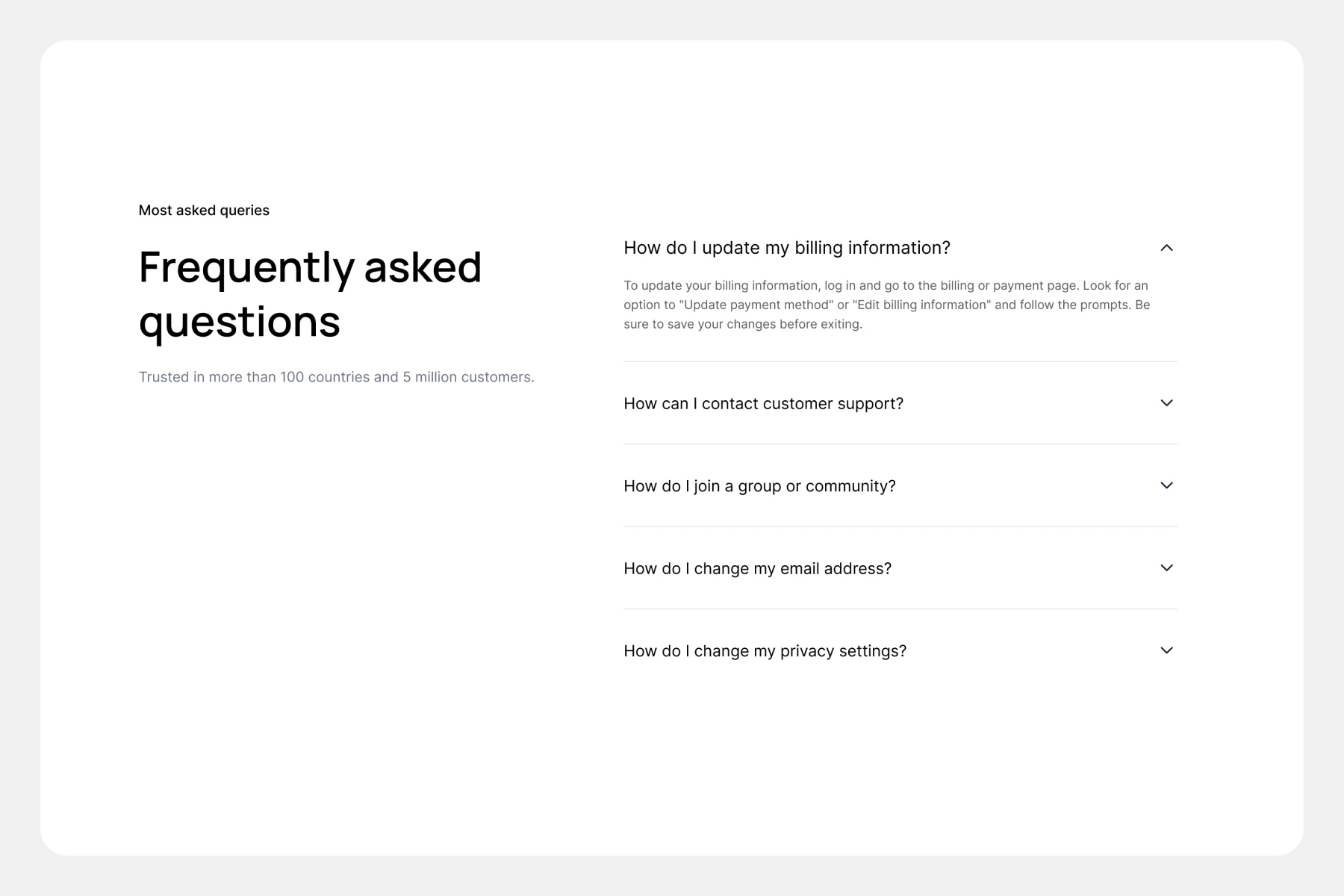Click the 'Edit billing information' phrase in the answer
The height and width of the screenshot is (896, 1344).
(921, 305)
